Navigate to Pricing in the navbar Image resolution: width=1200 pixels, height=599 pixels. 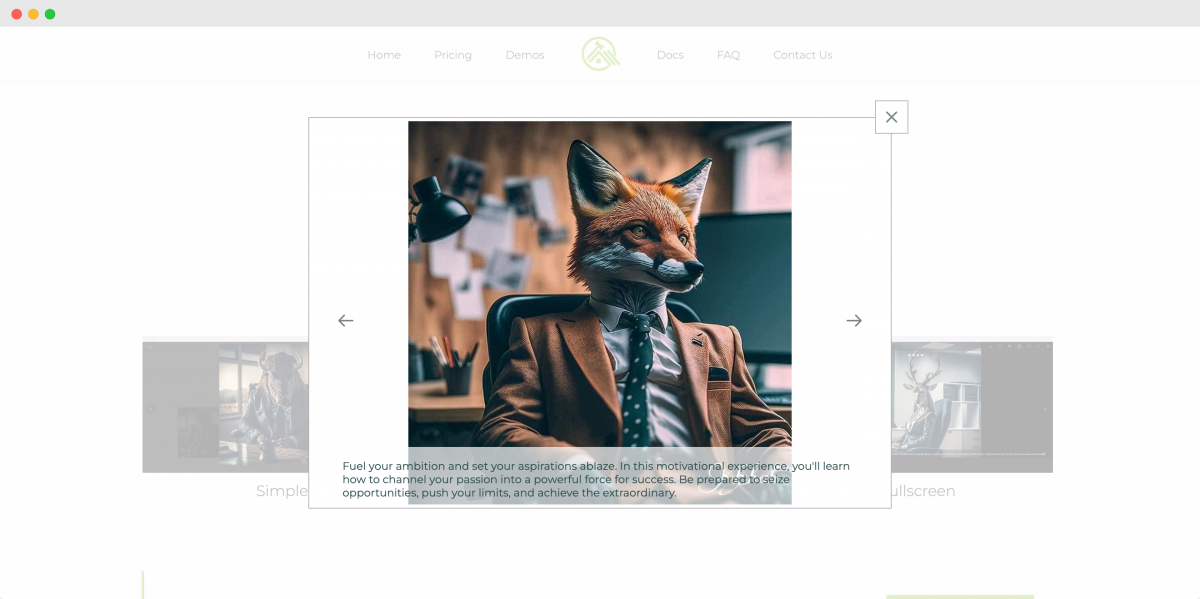point(453,55)
